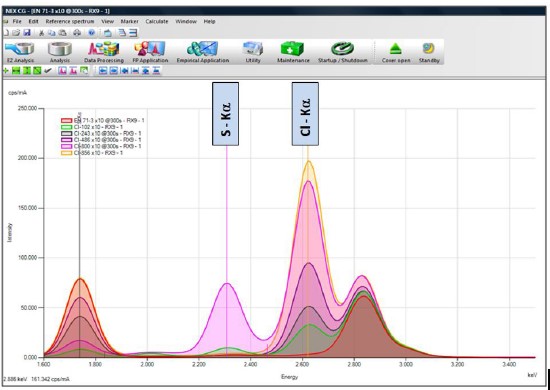The image size is (550, 390).
Task: Click the black checkmark toolbar icon
Action: point(48,70)
